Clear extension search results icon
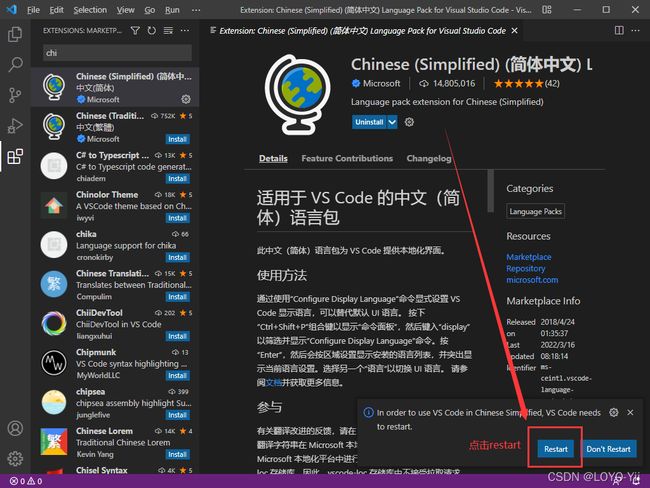This screenshot has height=488, width=650. (x=168, y=30)
